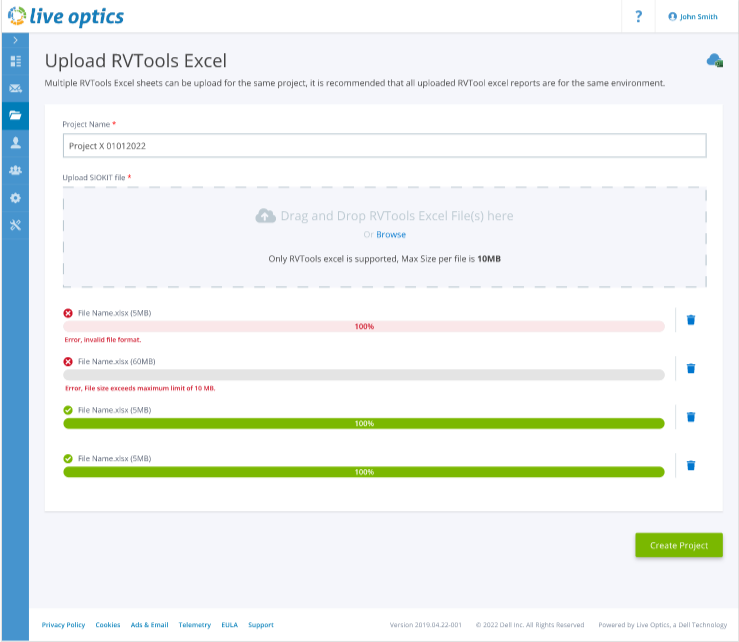Select the open folder projects icon
Image resolution: width=739 pixels, height=642 pixels.
[x=15, y=115]
